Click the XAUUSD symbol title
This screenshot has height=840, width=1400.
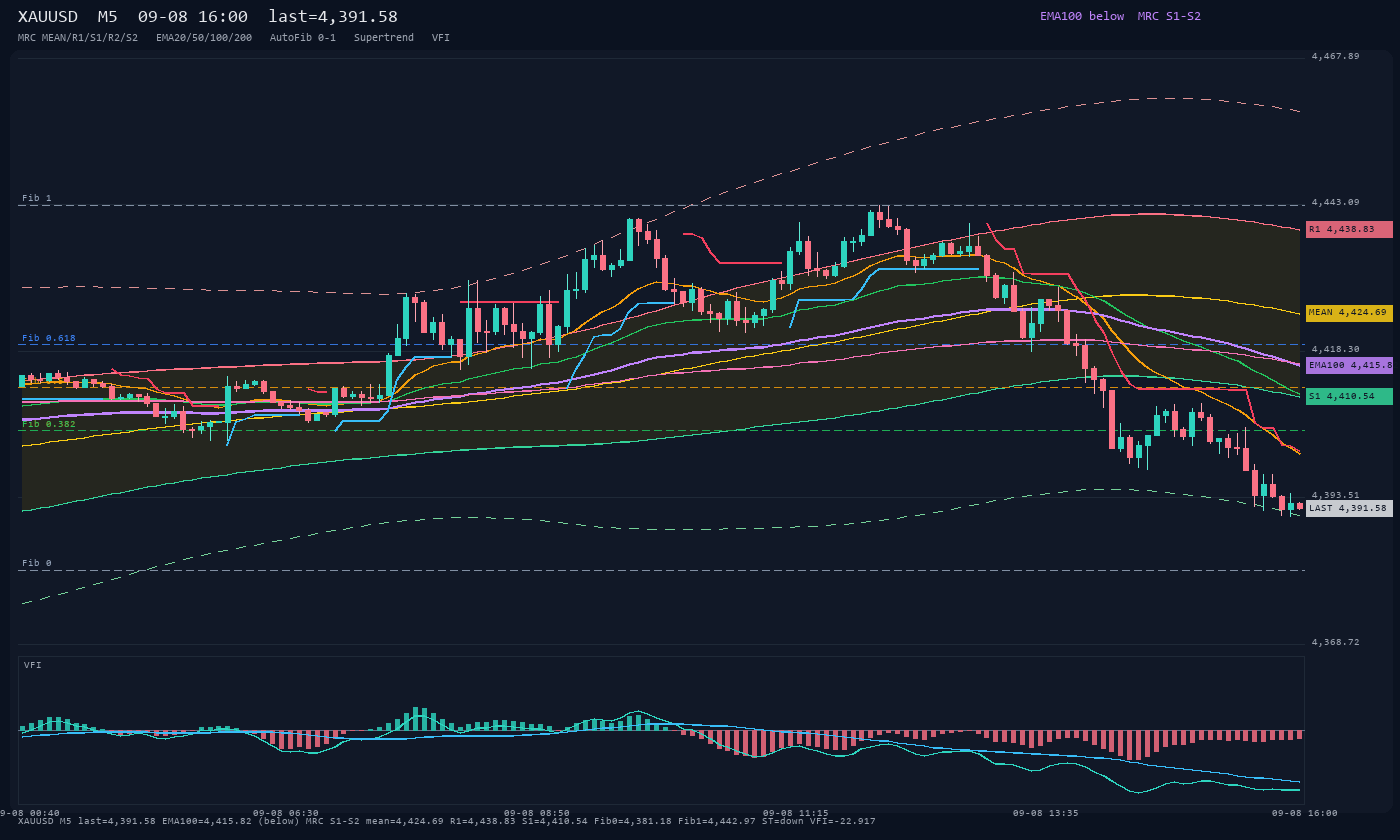coord(48,16)
